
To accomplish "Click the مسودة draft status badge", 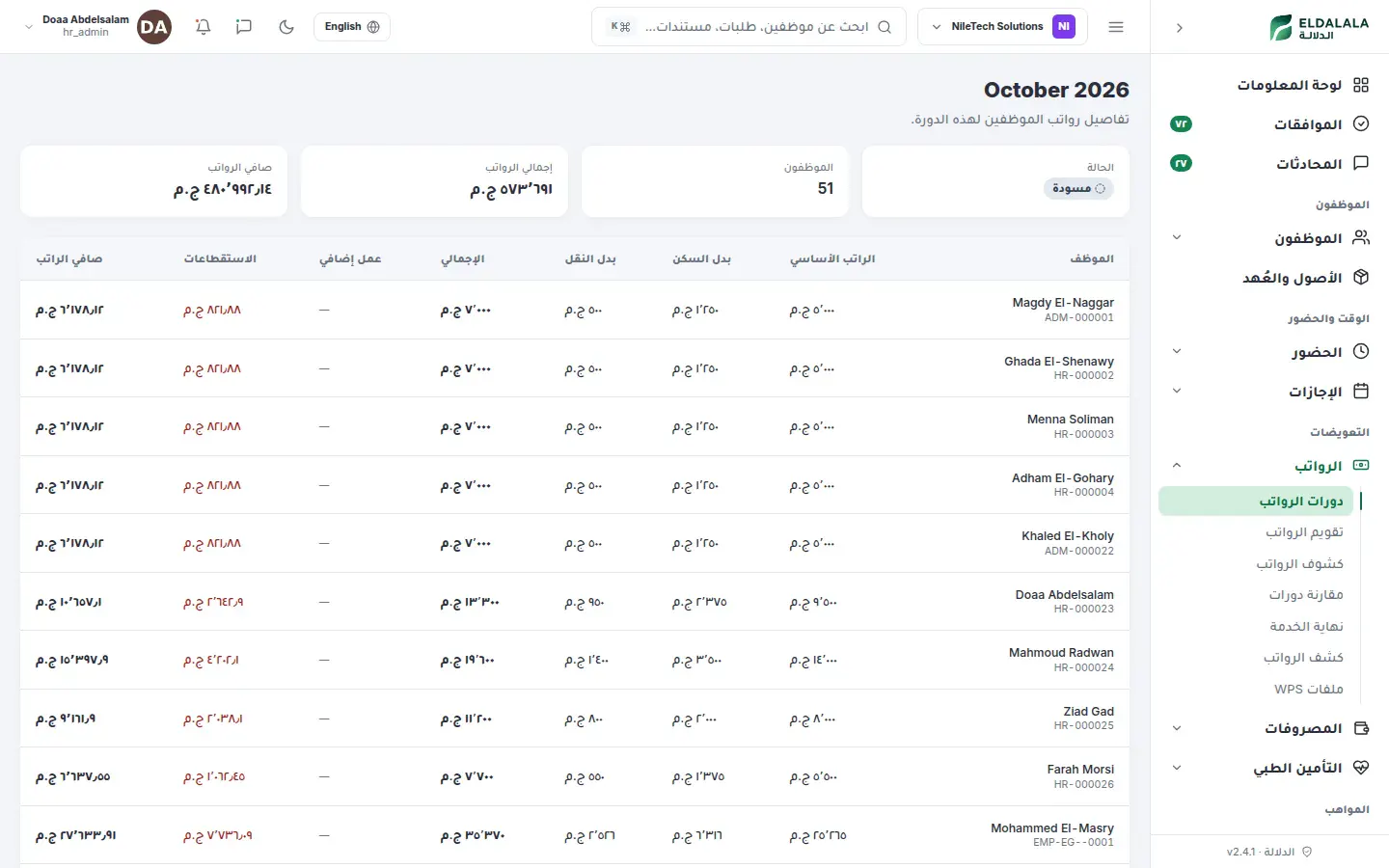I will [x=1078, y=188].
